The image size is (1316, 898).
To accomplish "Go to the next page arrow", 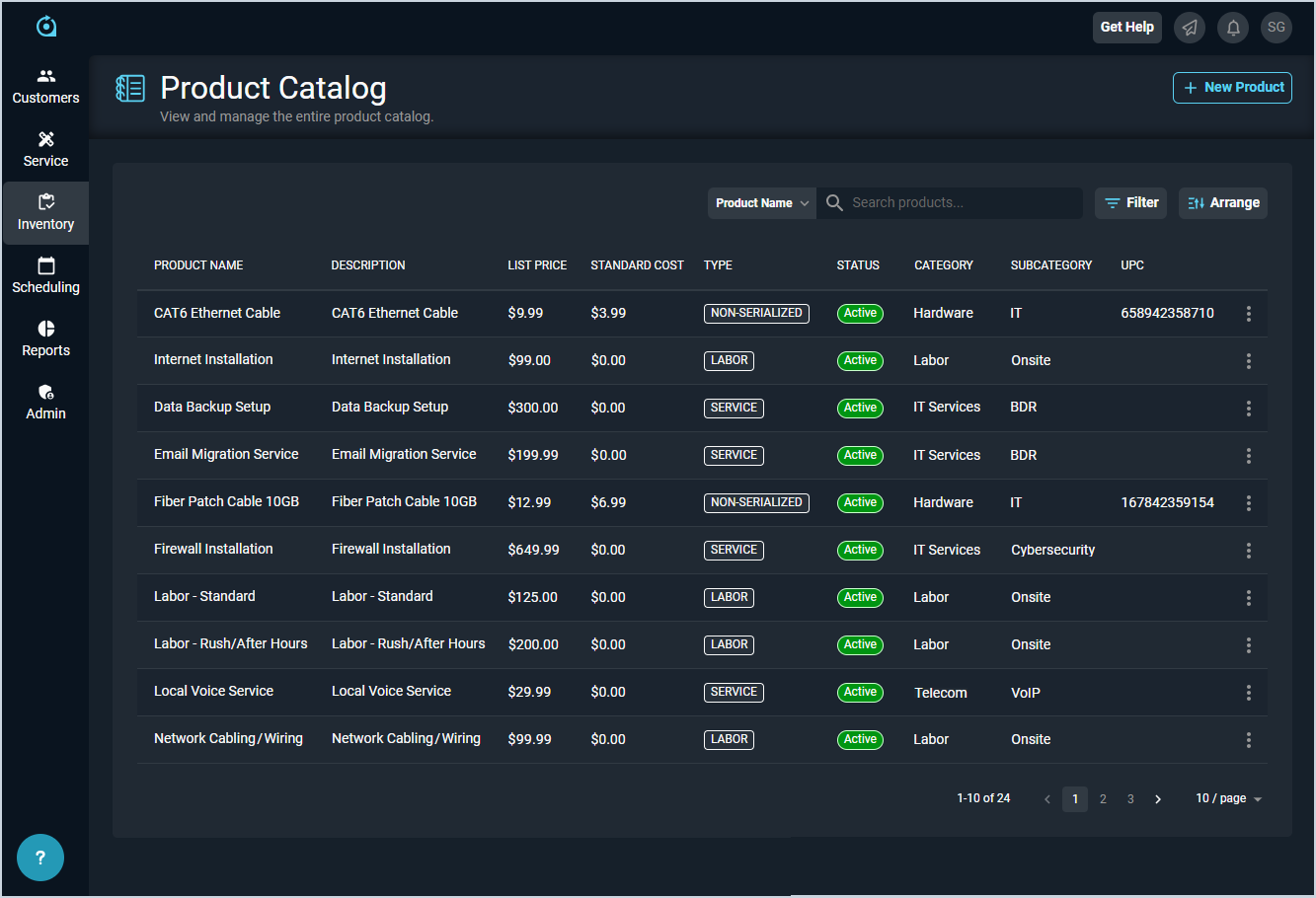I will [1158, 799].
